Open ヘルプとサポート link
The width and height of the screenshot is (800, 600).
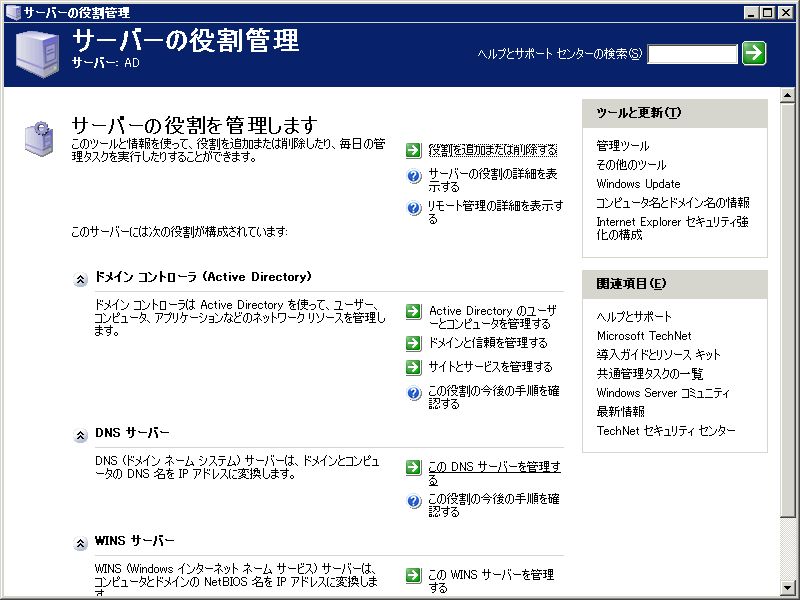pyautogui.click(x=634, y=317)
